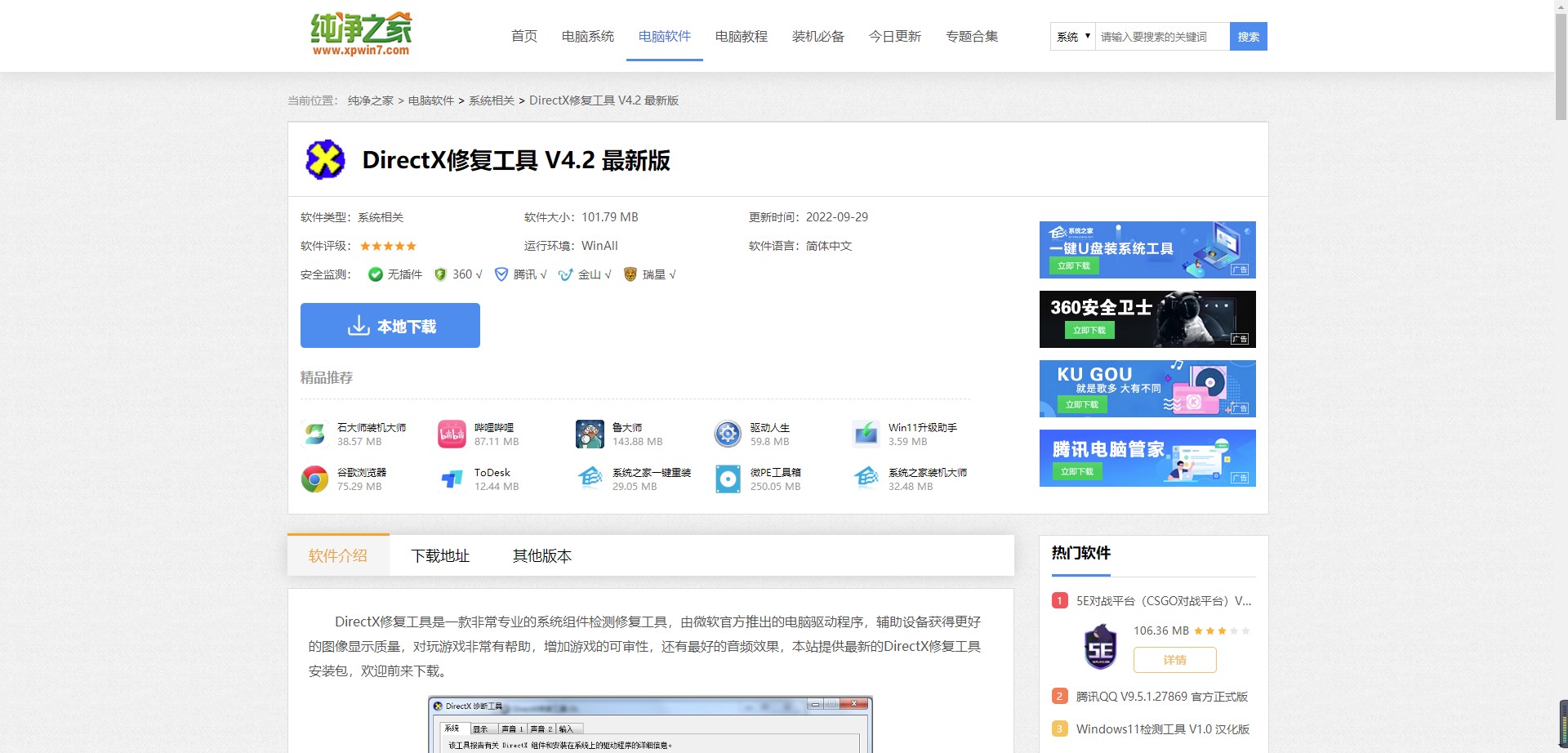Click the 鲁大师 name text
Image resolution: width=1568 pixels, height=753 pixels.
click(627, 427)
